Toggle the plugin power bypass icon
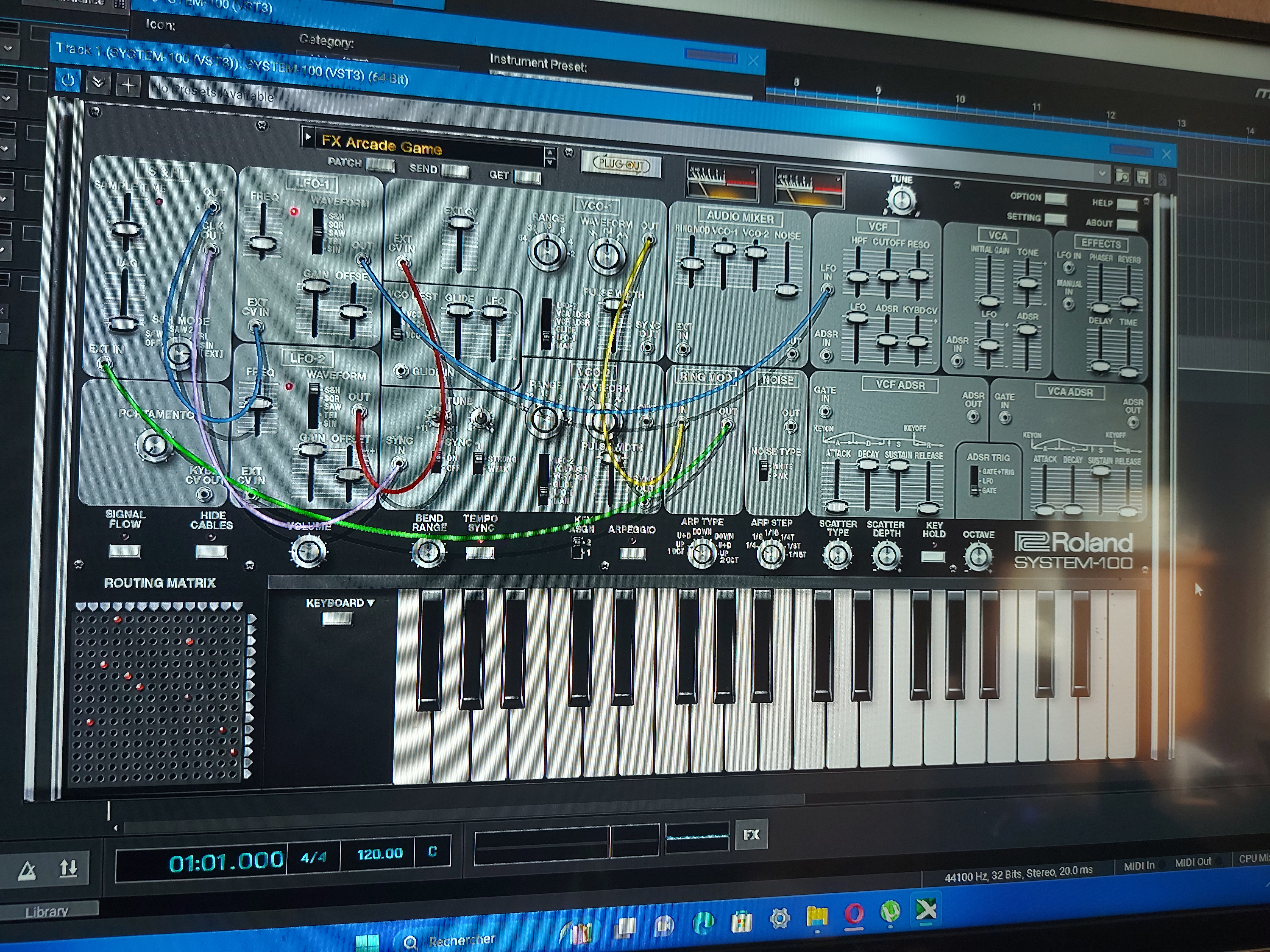The image size is (1270, 952). coord(68,81)
